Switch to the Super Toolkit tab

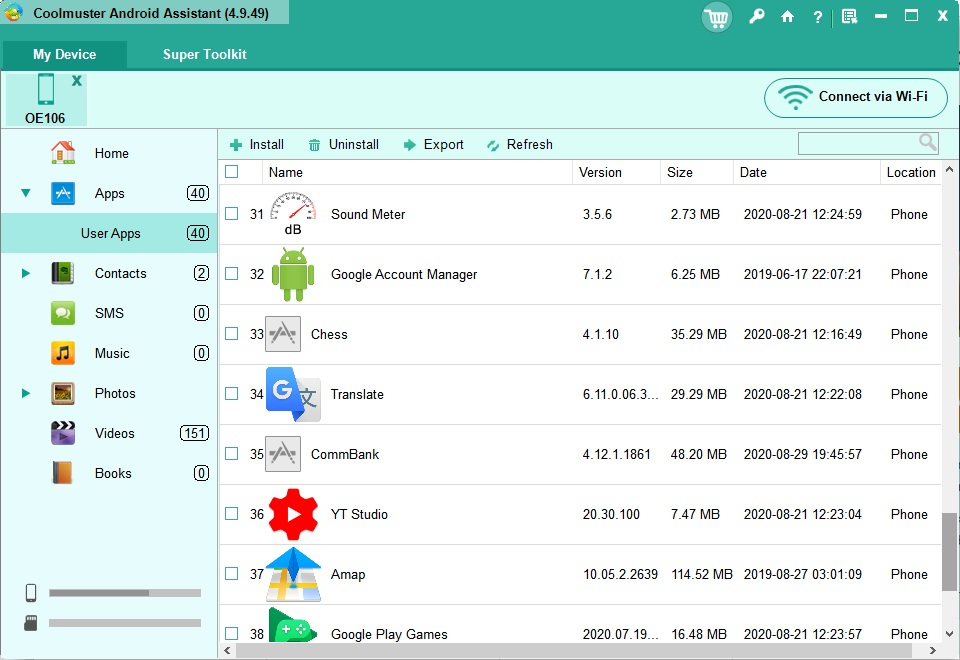pyautogui.click(x=204, y=54)
